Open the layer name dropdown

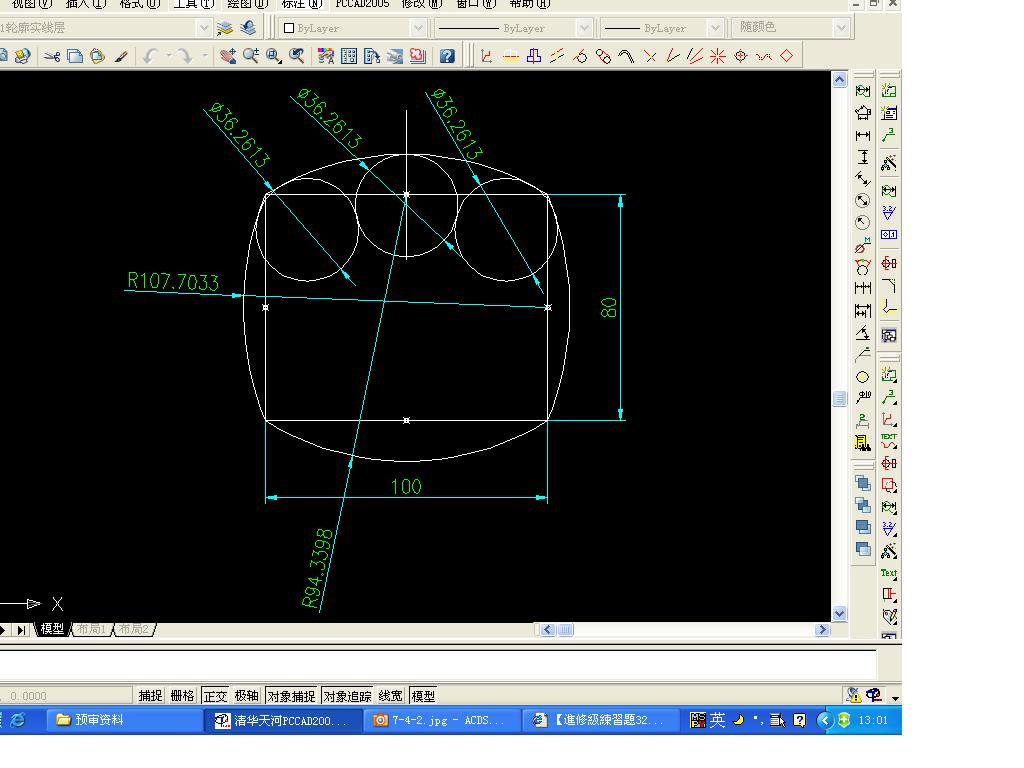coord(204,28)
